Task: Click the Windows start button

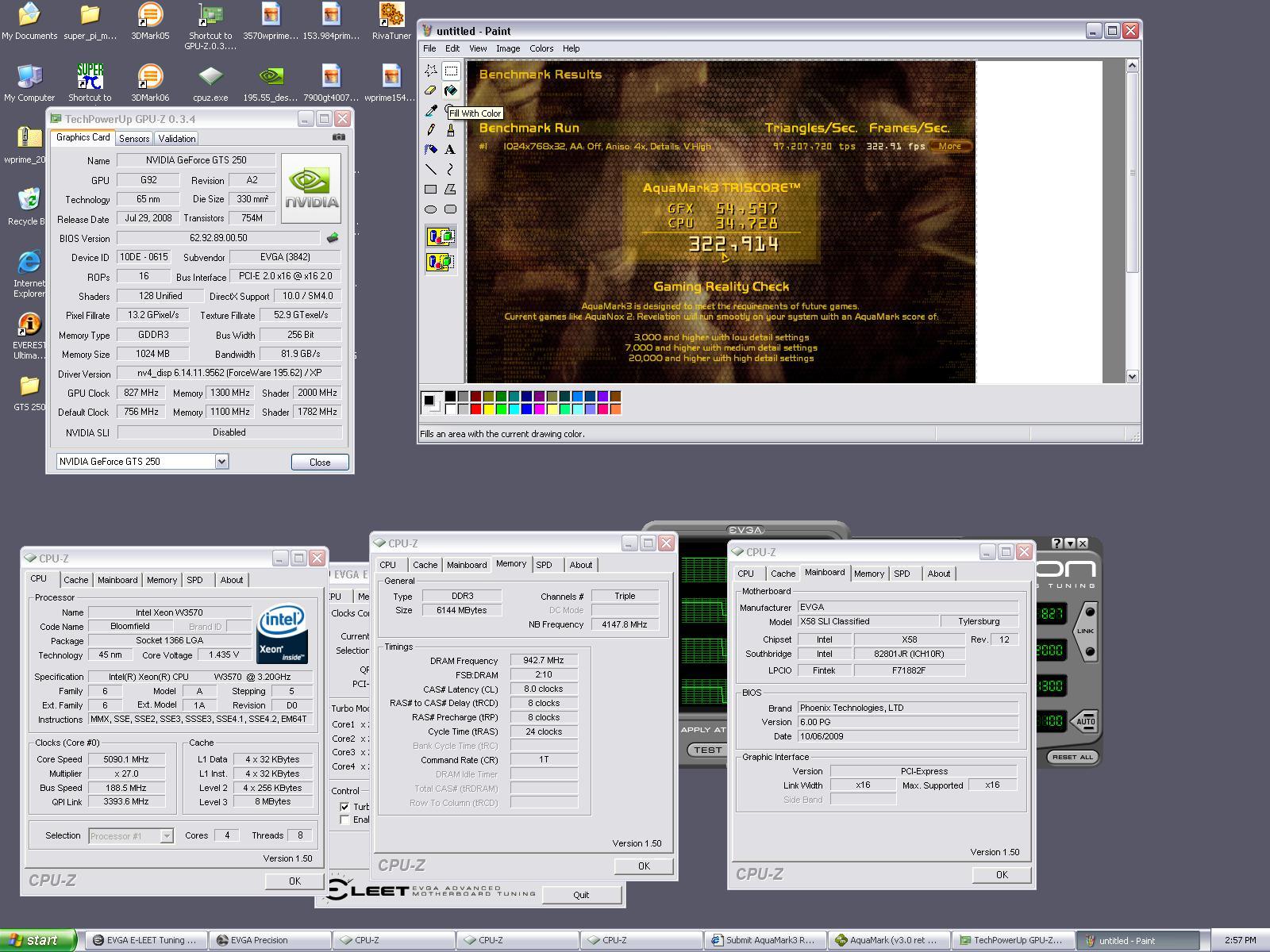Action: click(x=39, y=940)
